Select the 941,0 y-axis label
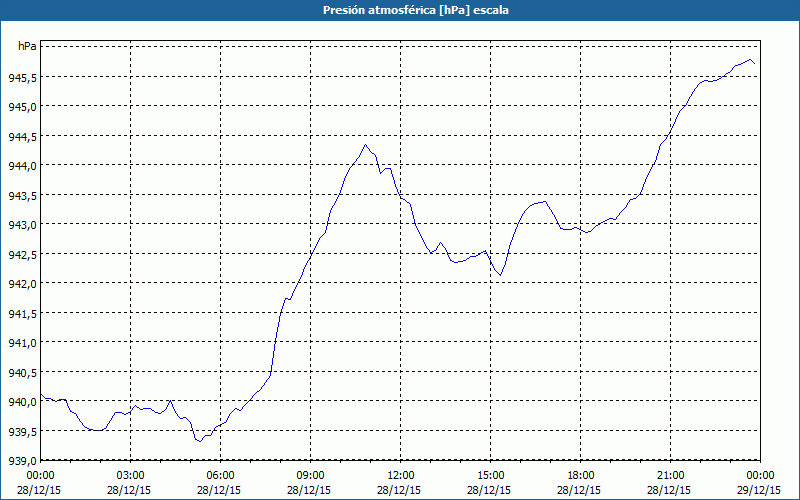 pyautogui.click(x=20, y=343)
